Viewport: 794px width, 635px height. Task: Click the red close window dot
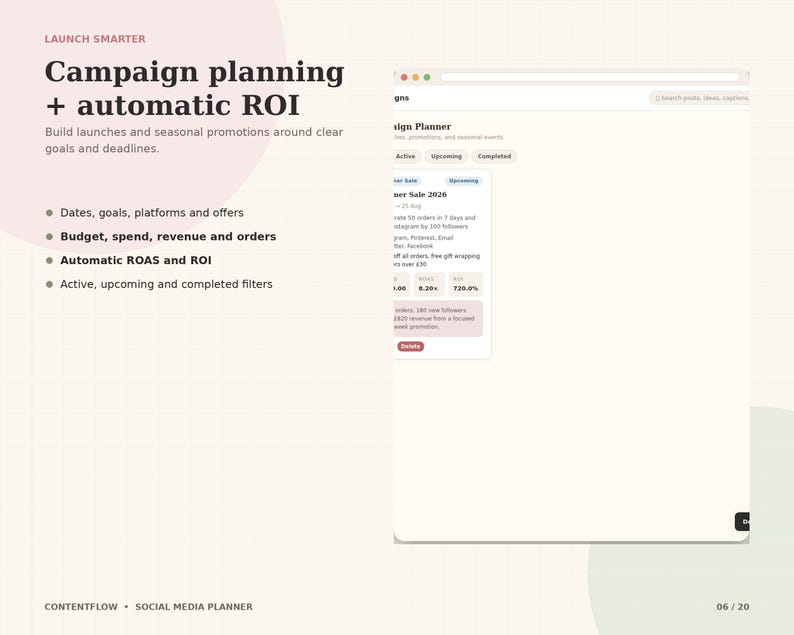click(404, 77)
